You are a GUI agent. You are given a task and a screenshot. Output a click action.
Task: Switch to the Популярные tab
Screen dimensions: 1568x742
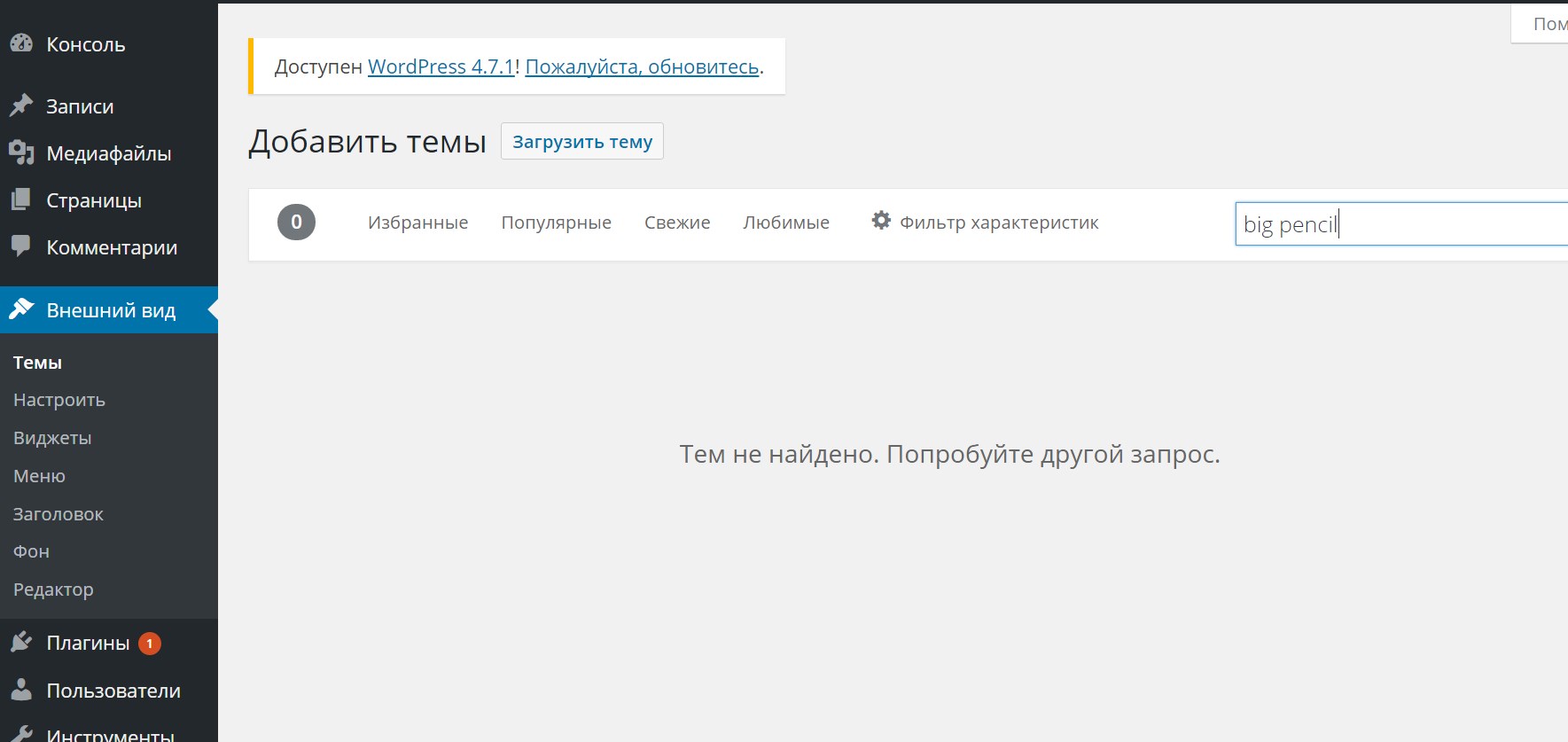[556, 223]
